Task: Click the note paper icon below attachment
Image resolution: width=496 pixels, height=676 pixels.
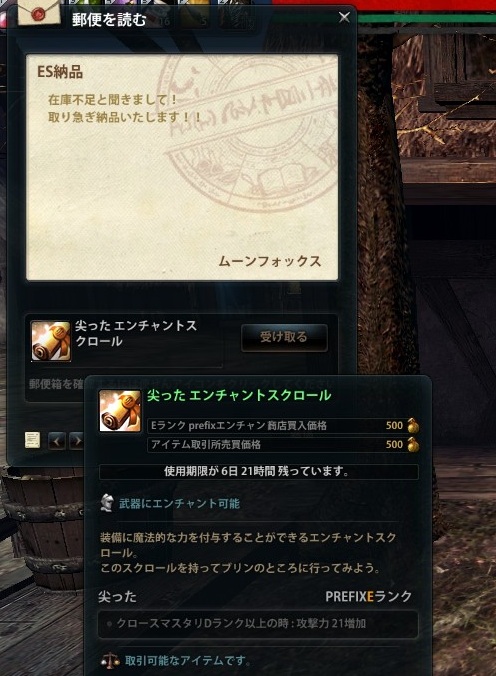Action: (32, 440)
